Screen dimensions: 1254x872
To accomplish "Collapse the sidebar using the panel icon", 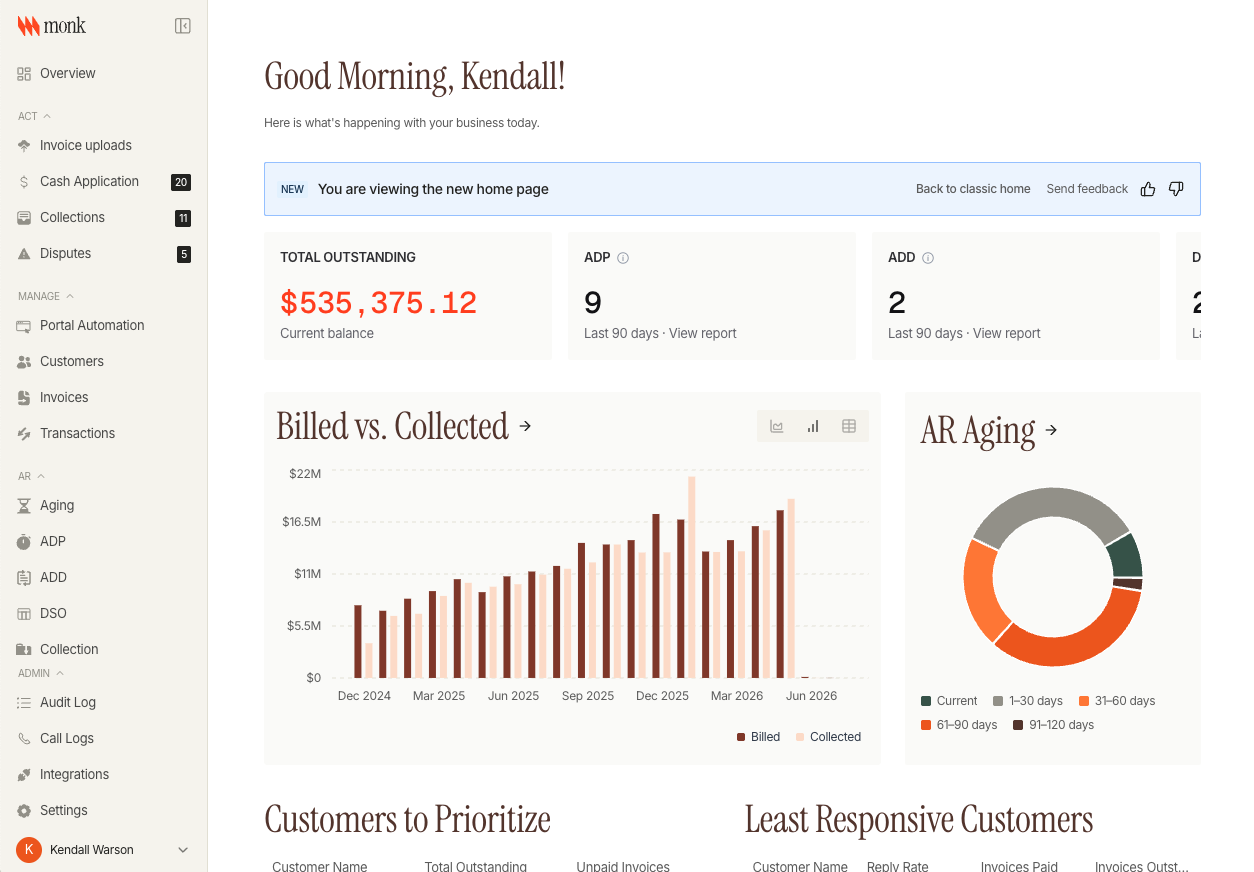I will pyautogui.click(x=183, y=26).
